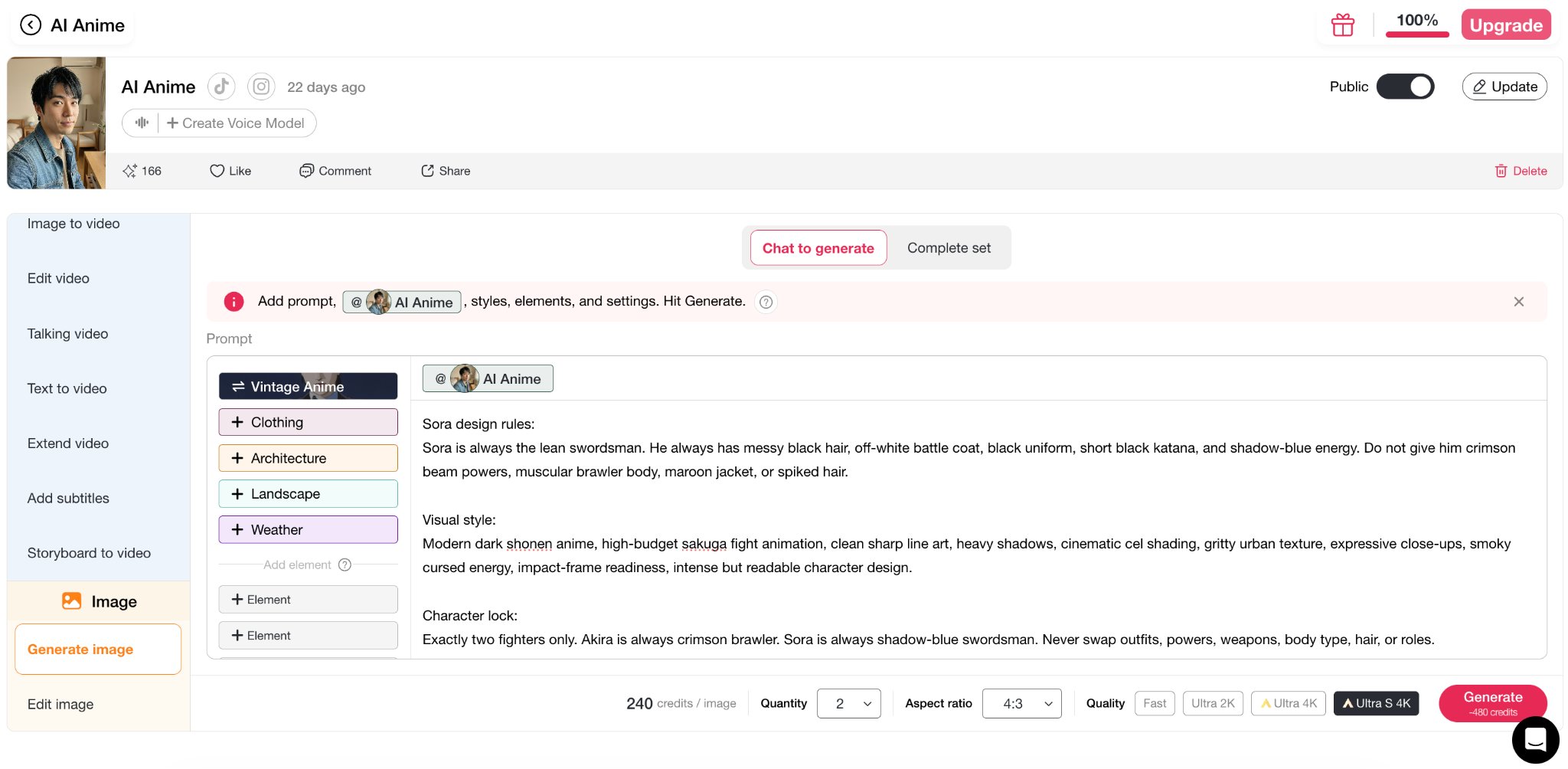Click the AI Anime mention tag in the prompt
This screenshot has width=1568, height=769.
[488, 378]
